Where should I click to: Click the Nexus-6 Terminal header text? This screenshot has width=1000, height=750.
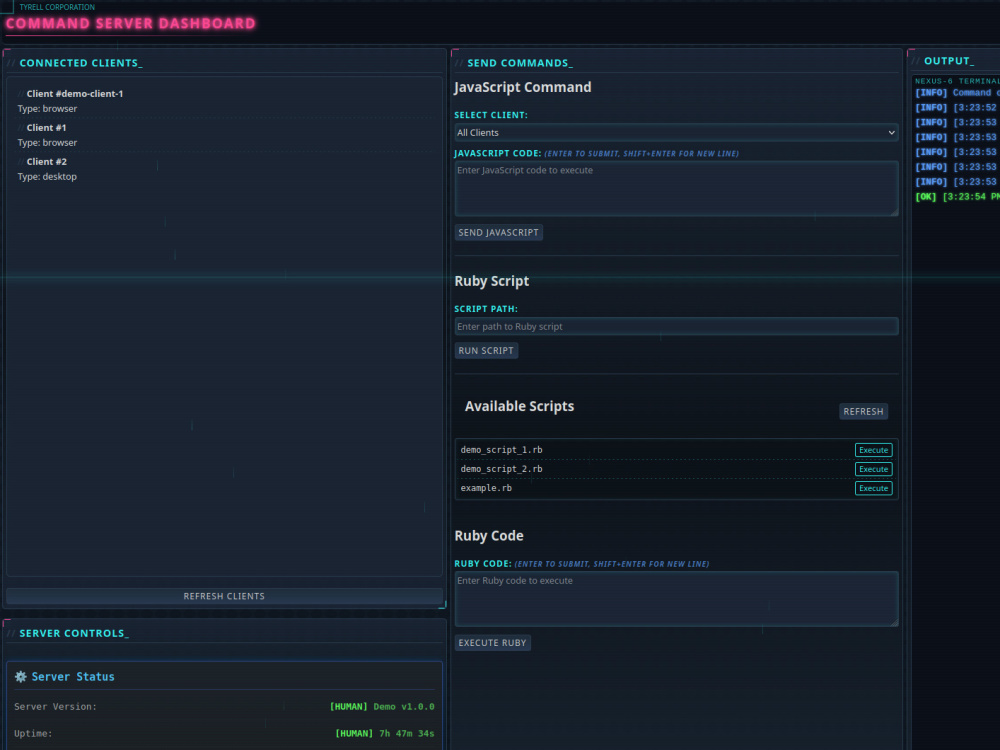pos(957,81)
